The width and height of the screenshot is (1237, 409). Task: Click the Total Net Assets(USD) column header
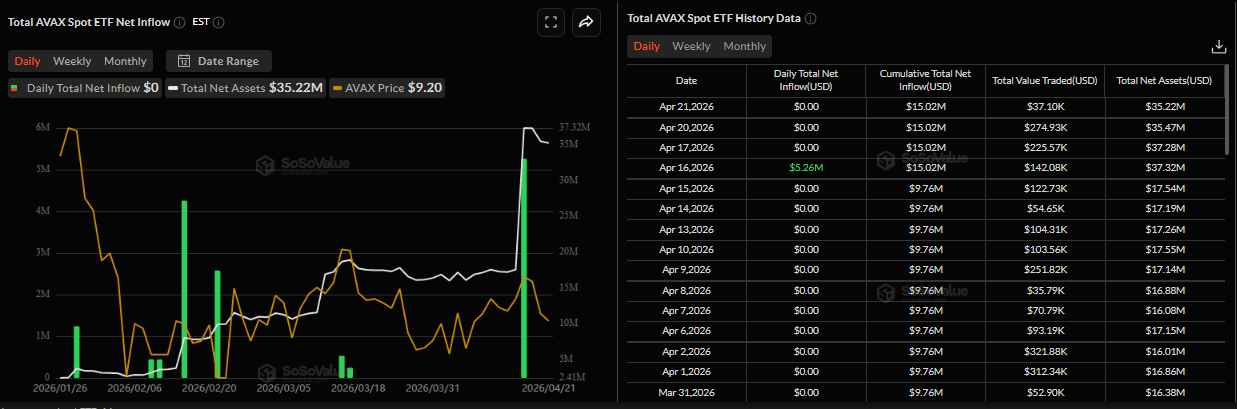(x=1164, y=81)
